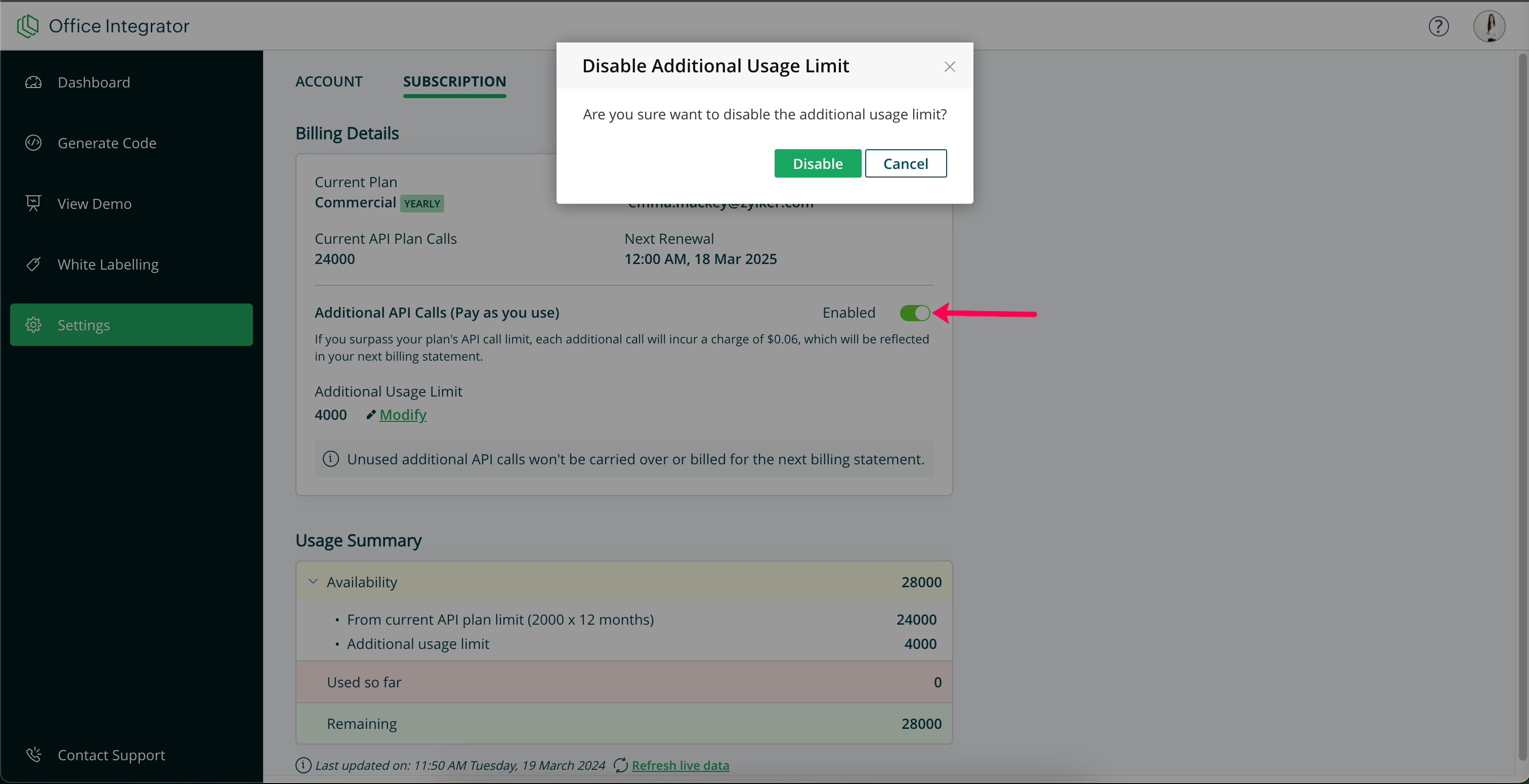Click the pencil icon beside Modify

point(371,414)
